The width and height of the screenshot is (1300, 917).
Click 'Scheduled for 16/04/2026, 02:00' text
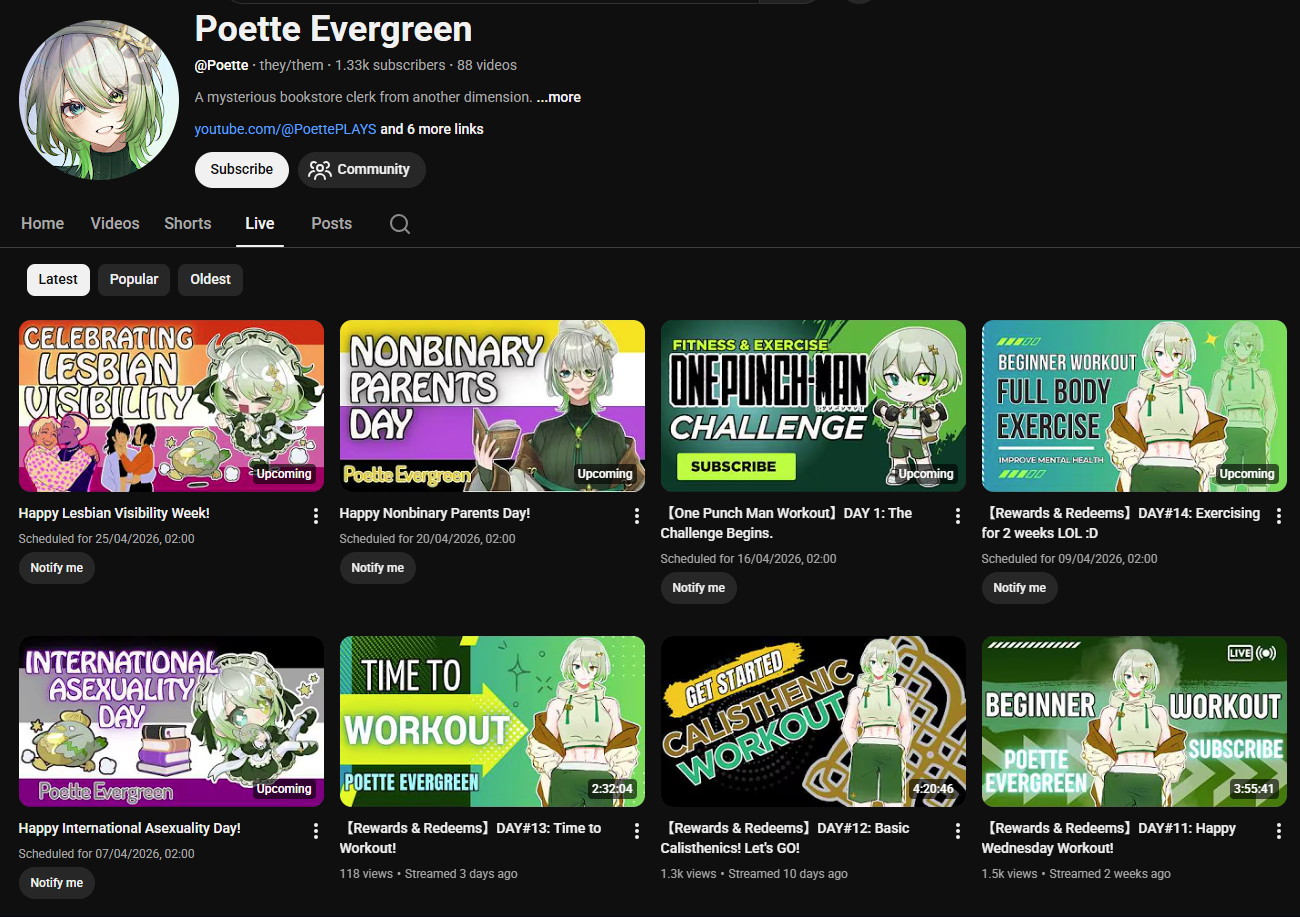click(749, 559)
